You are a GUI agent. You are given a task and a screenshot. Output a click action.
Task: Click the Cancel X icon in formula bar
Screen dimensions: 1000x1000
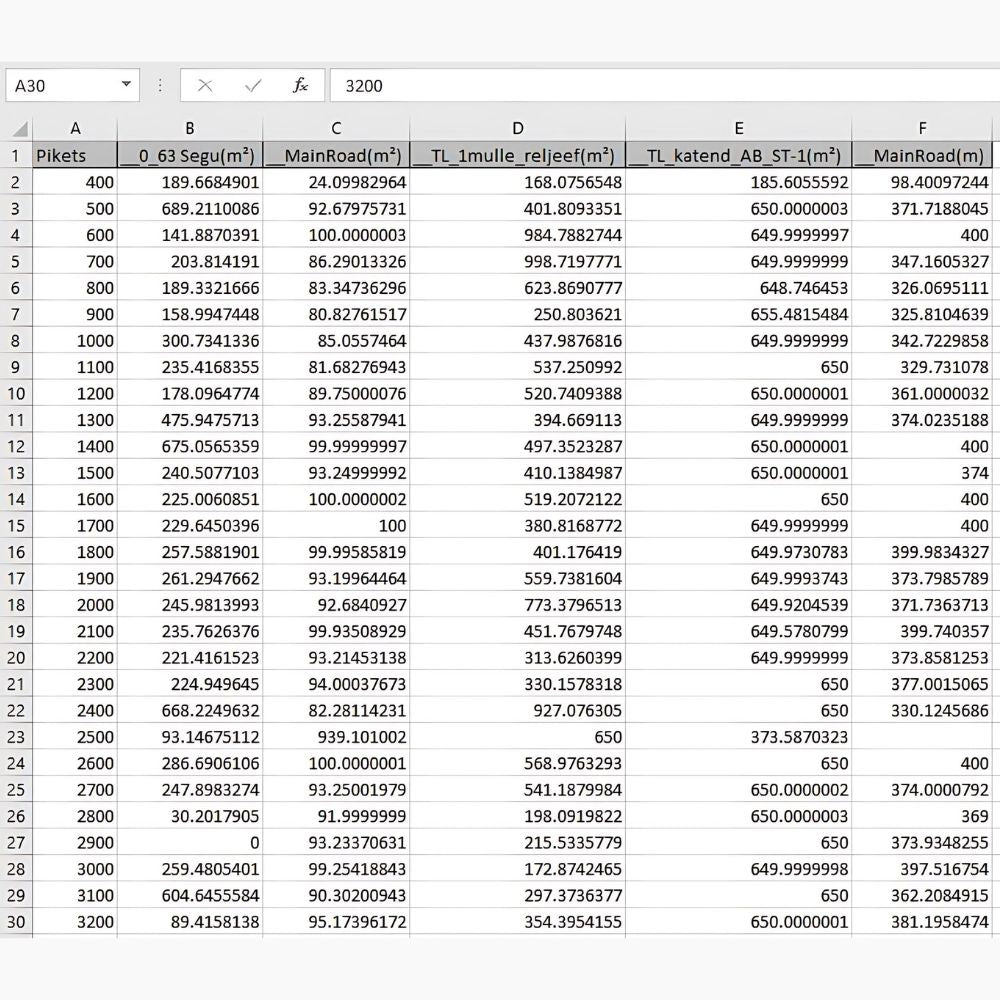(x=205, y=86)
